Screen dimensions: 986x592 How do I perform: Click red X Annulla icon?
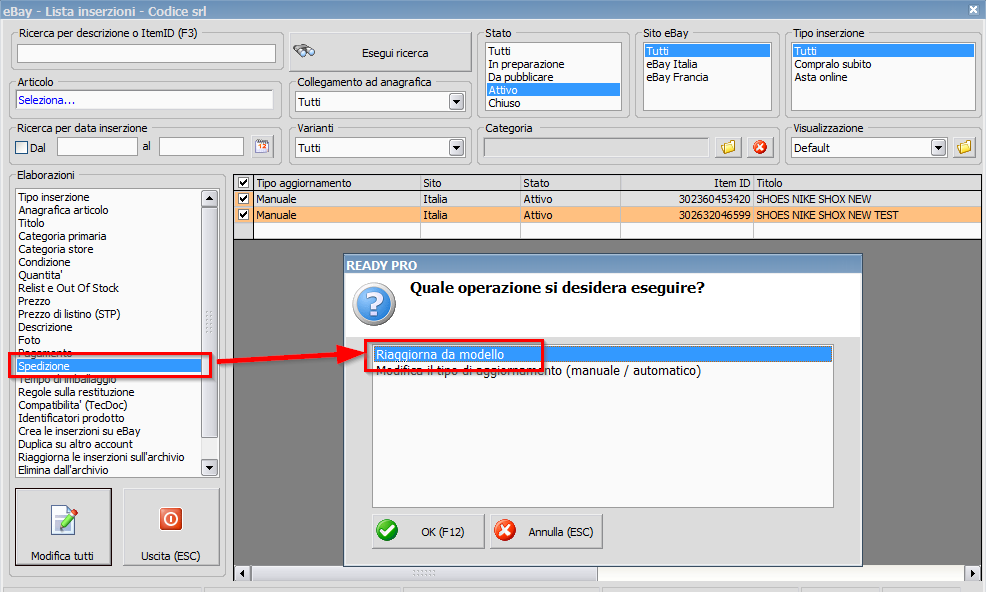click(x=505, y=530)
